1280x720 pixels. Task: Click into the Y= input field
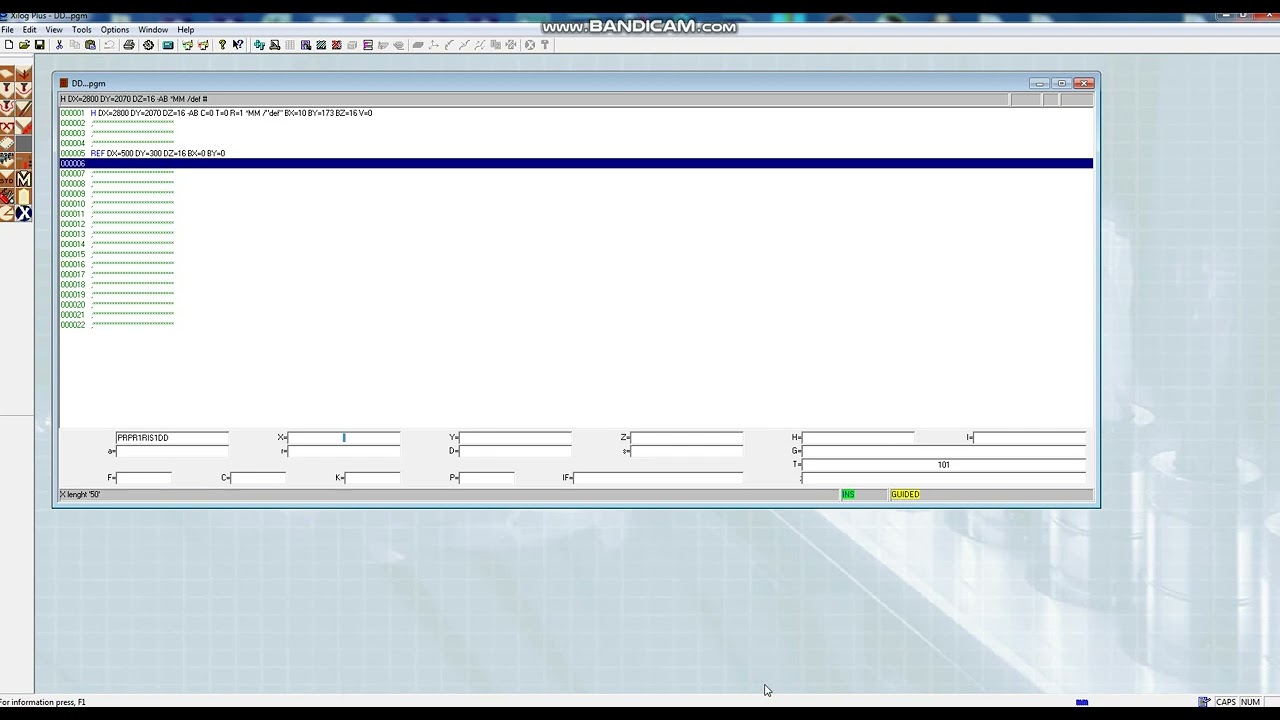tap(515, 437)
